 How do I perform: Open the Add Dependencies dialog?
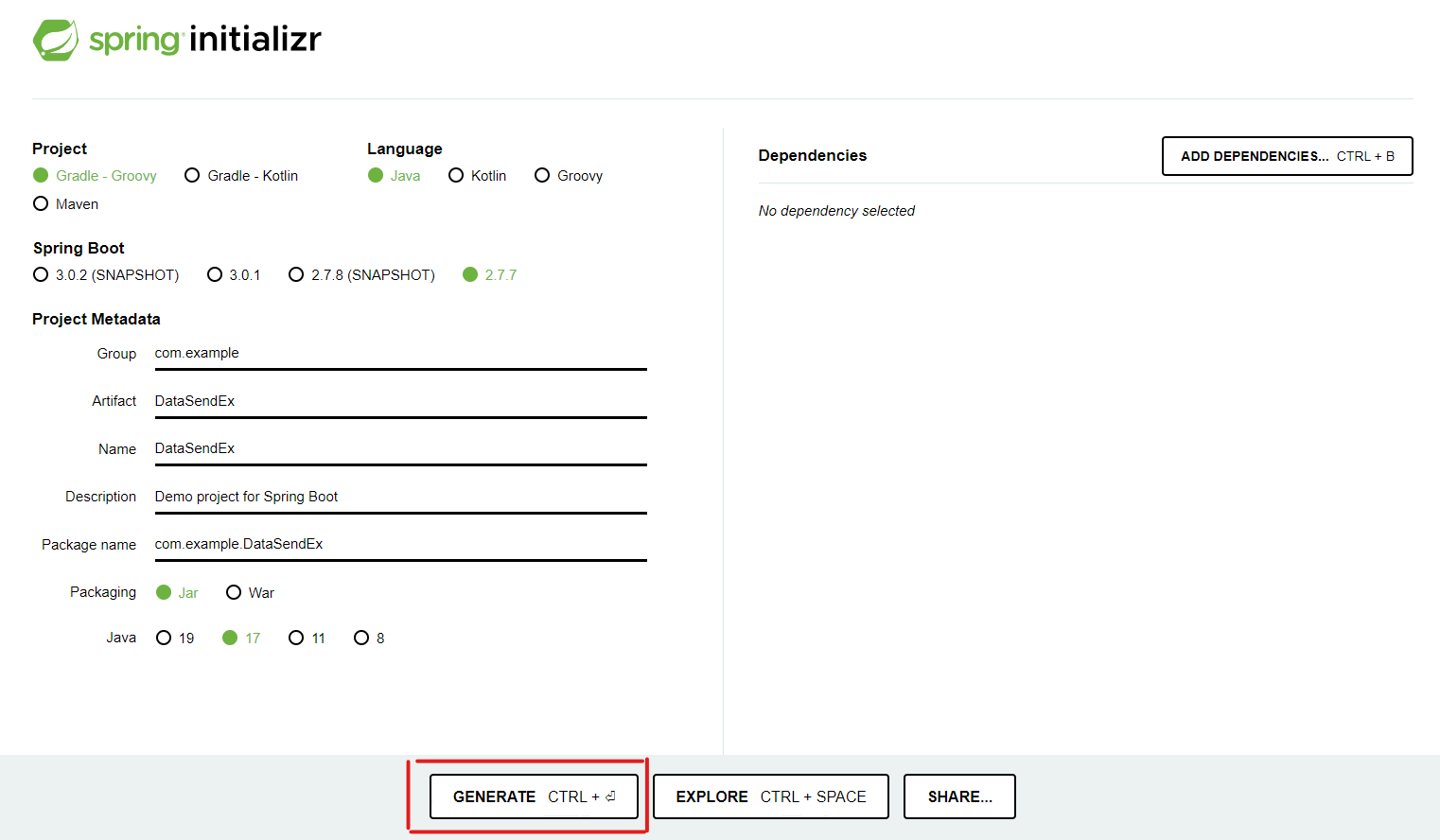tap(1287, 156)
